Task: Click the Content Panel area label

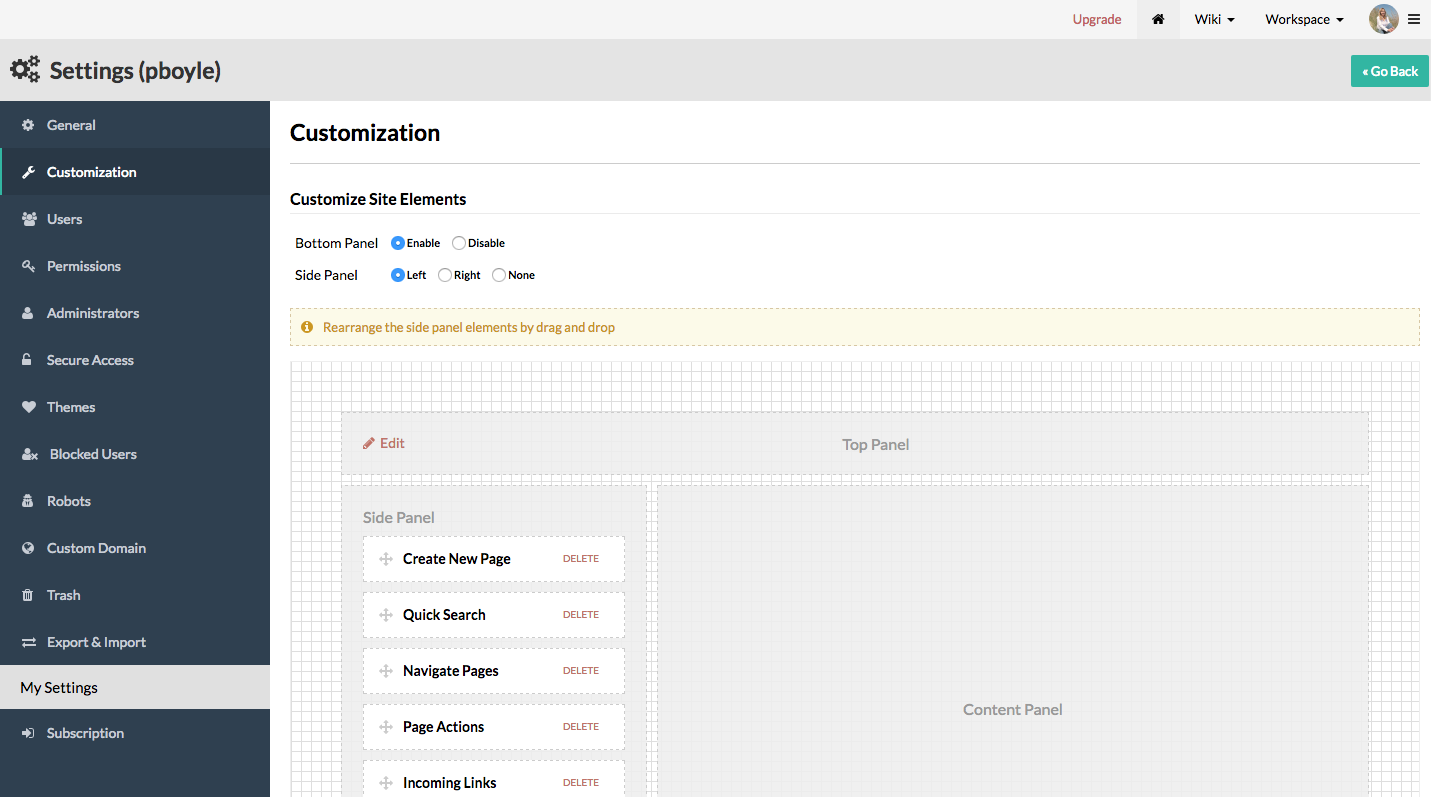Action: click(x=1012, y=709)
